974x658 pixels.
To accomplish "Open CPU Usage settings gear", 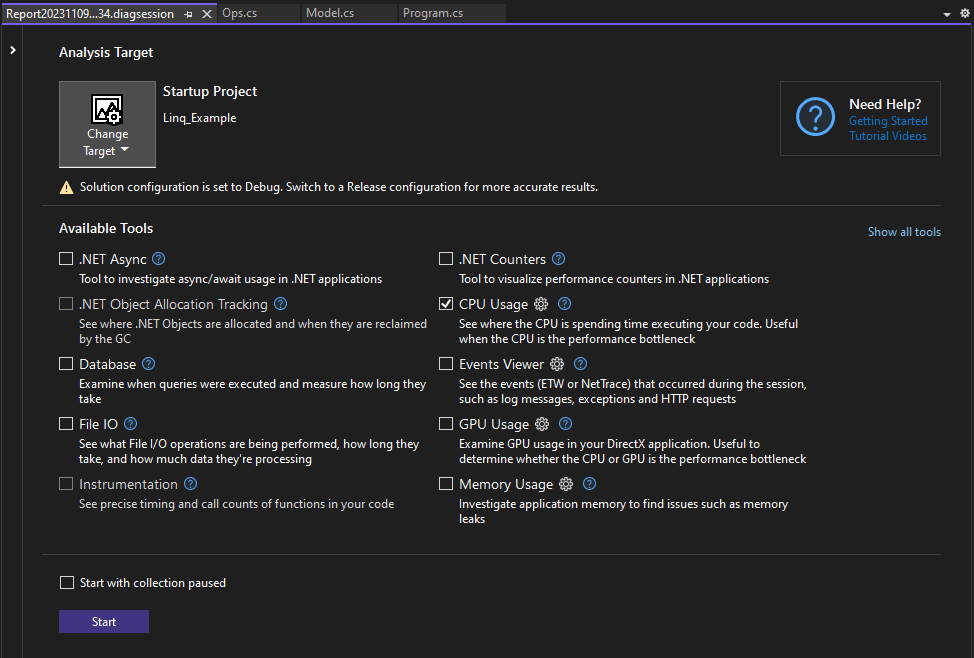I will [x=541, y=303].
